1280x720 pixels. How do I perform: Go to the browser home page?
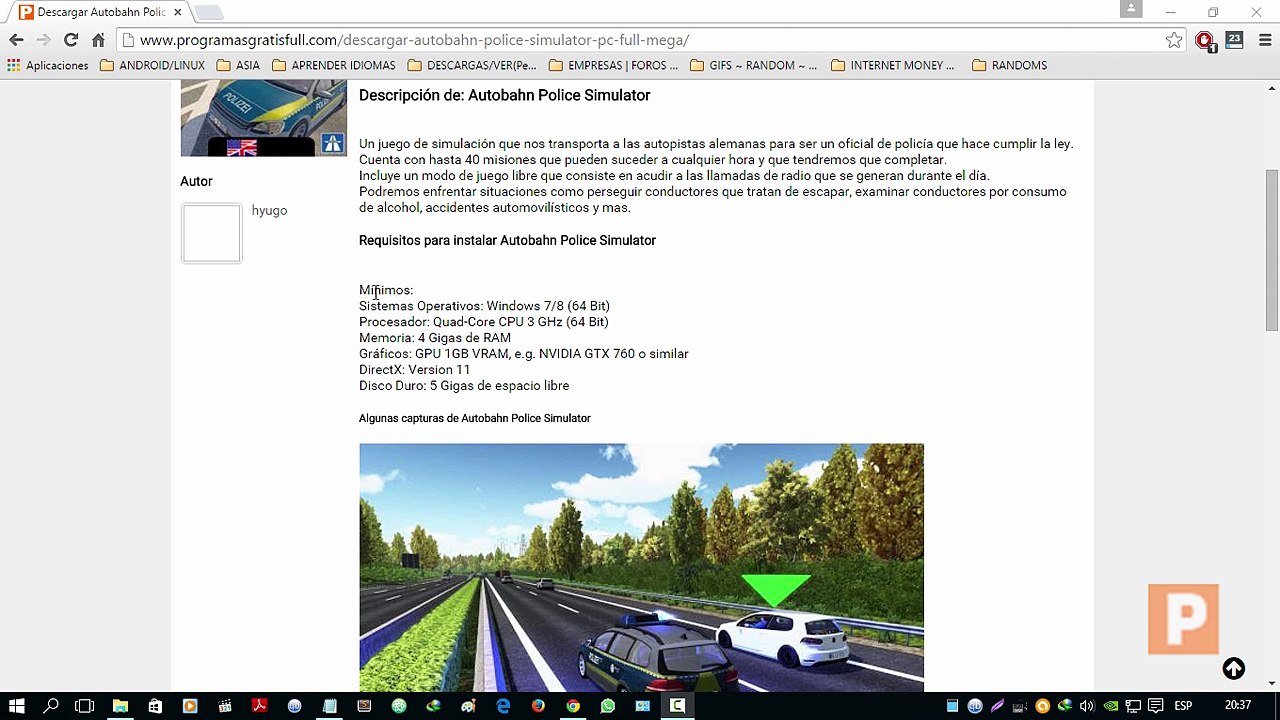click(98, 40)
